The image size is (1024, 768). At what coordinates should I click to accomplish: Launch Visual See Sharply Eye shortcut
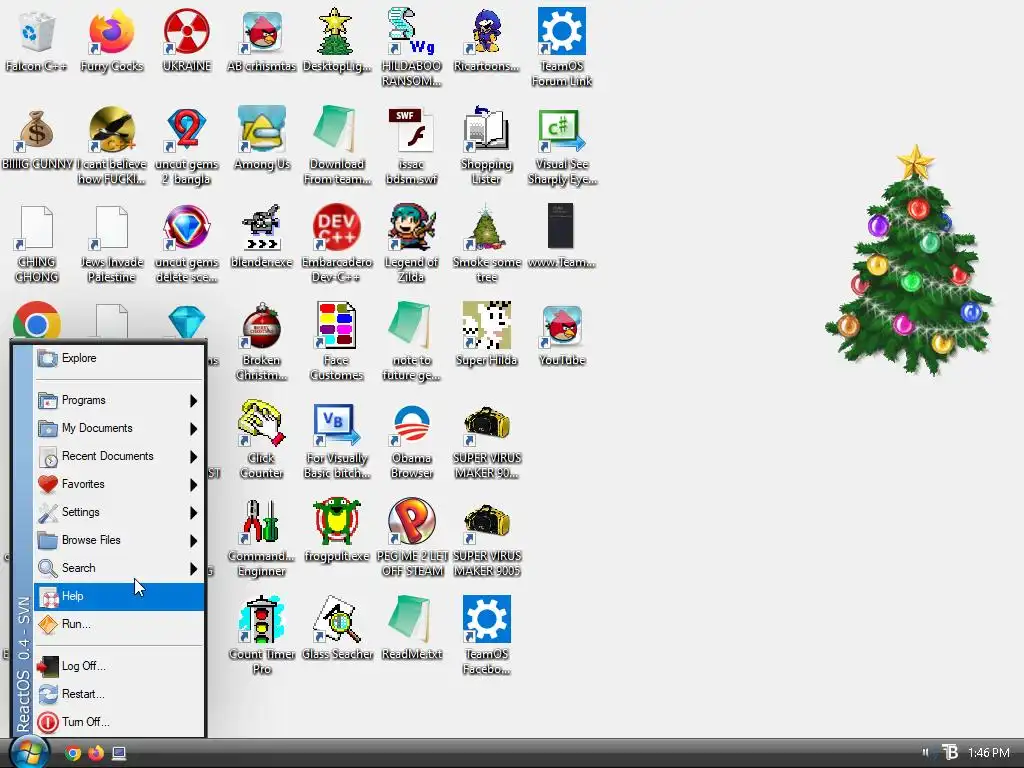562,129
